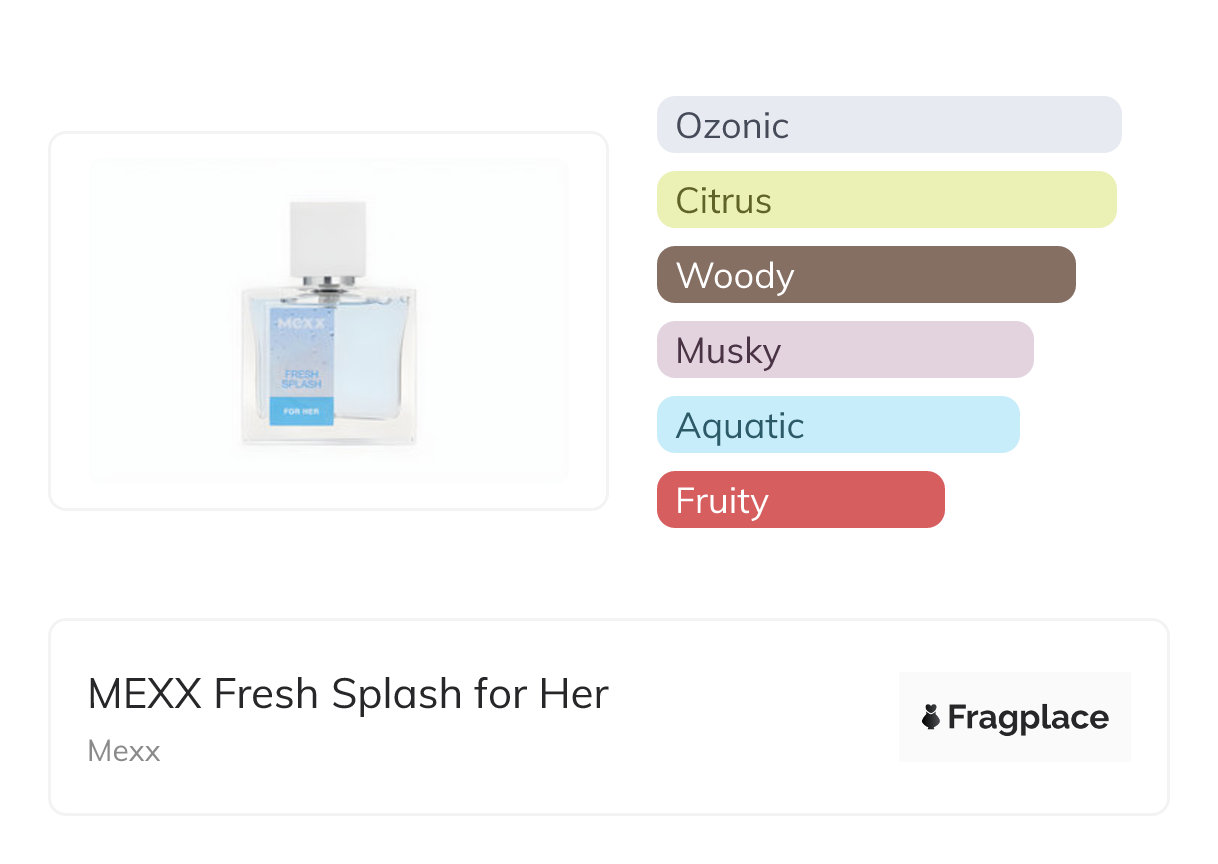Image resolution: width=1218 pixels, height=864 pixels.
Task: Click the Aquatic label text
Action: (x=740, y=425)
